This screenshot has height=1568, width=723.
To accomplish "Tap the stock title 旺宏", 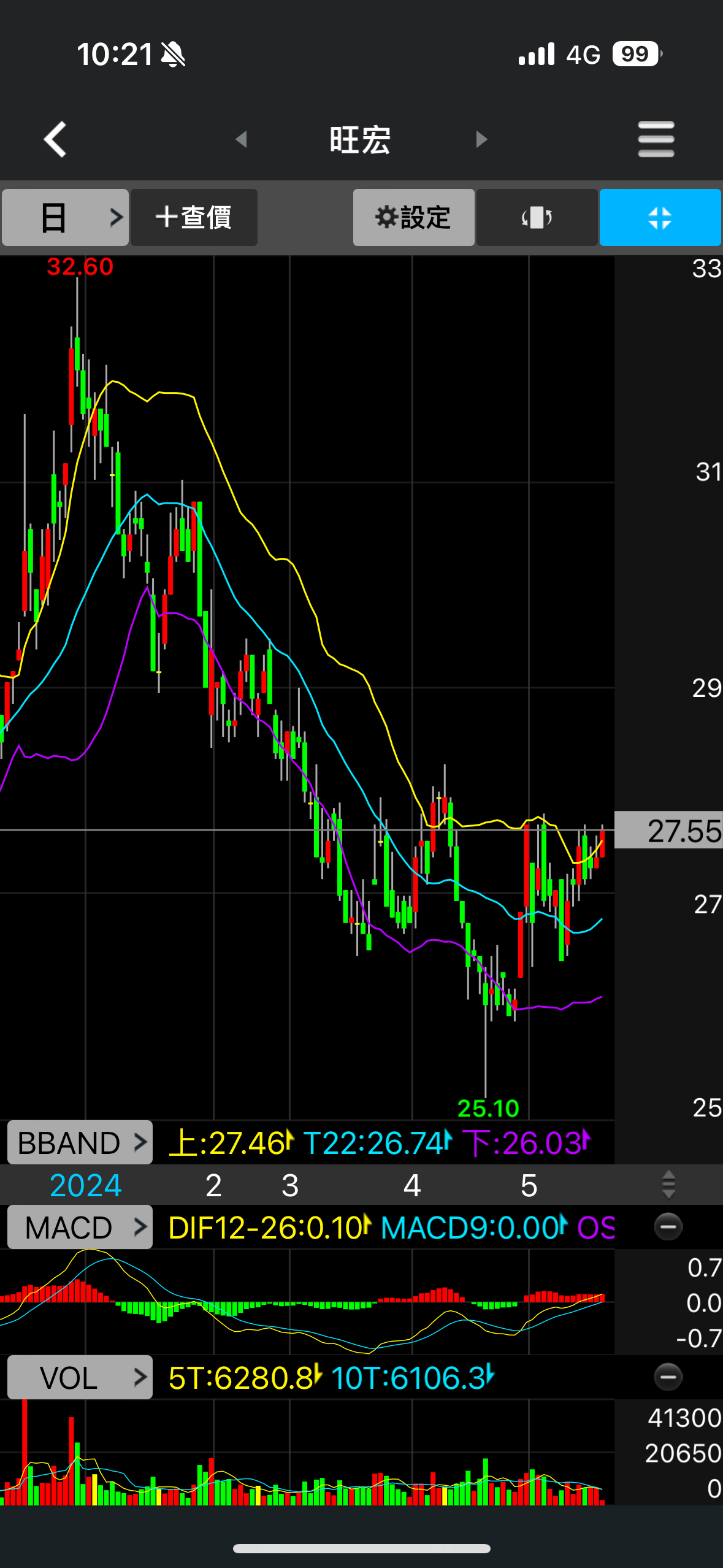I will [x=361, y=140].
